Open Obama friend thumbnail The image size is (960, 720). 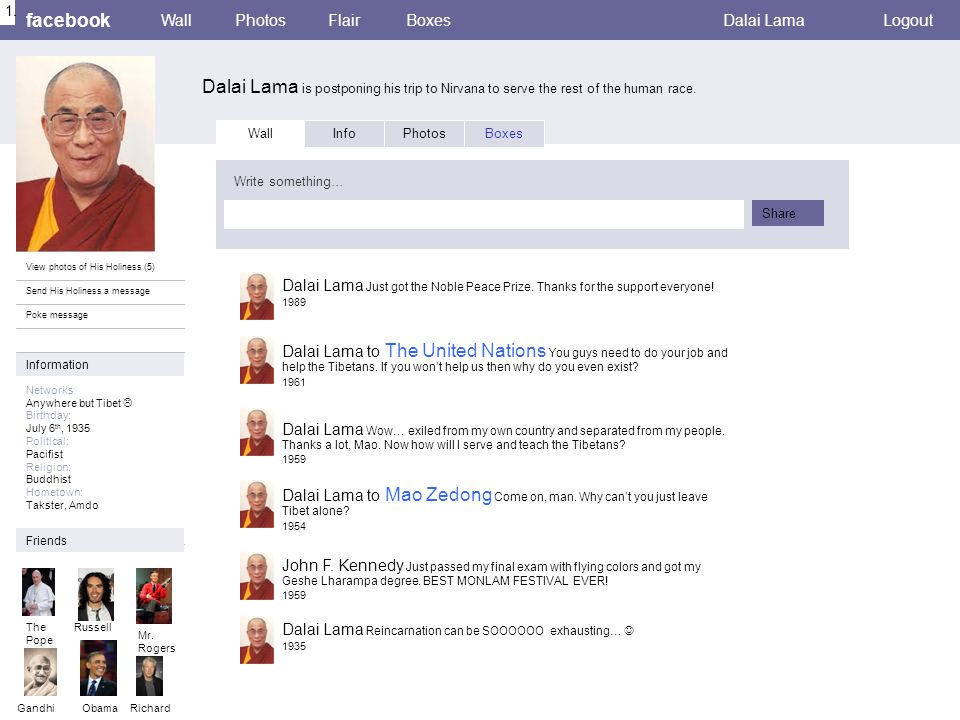coord(99,668)
